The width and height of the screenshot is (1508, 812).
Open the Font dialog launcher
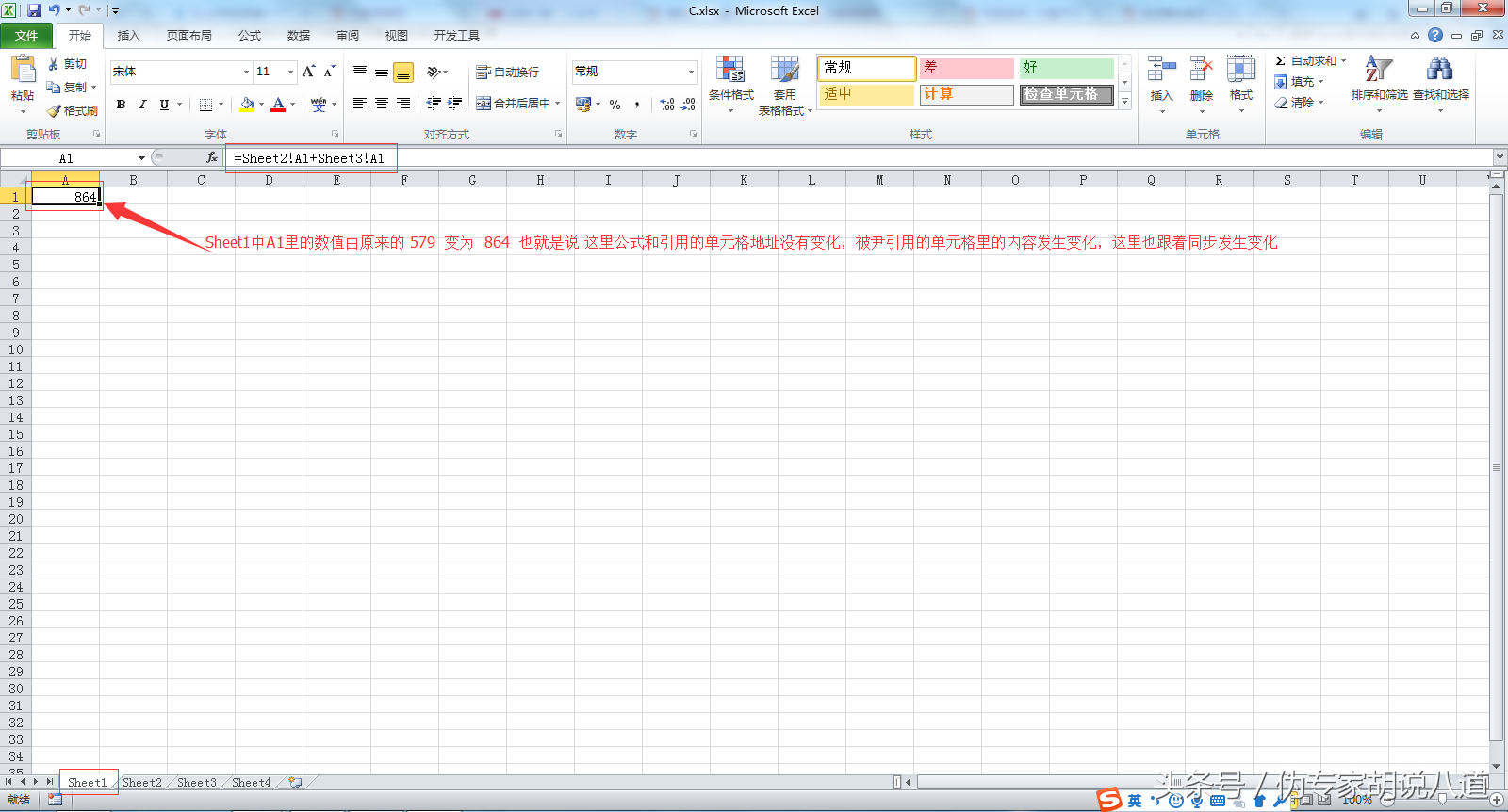[336, 134]
